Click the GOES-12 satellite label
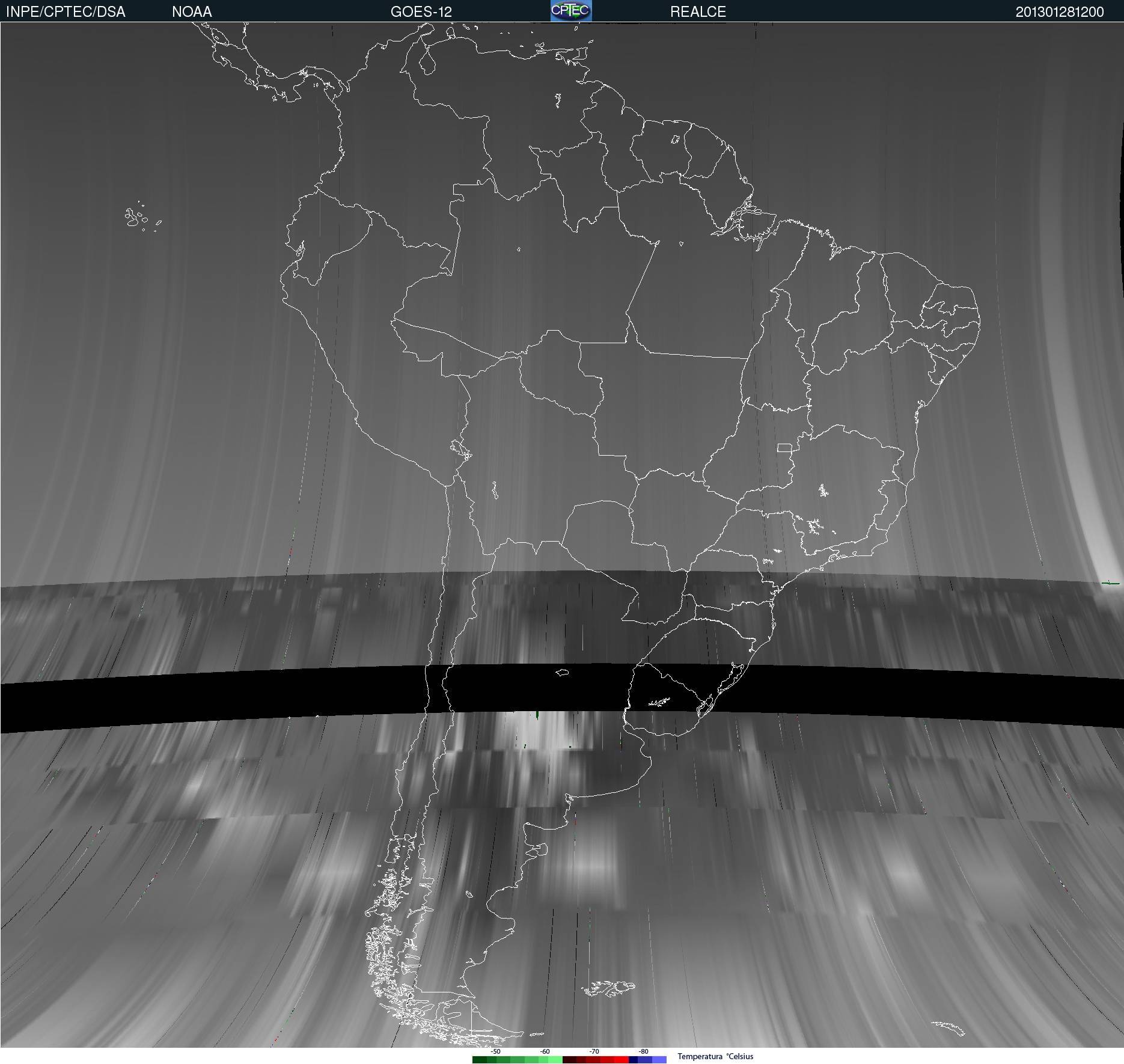The width and height of the screenshot is (1124, 1064). click(x=421, y=12)
